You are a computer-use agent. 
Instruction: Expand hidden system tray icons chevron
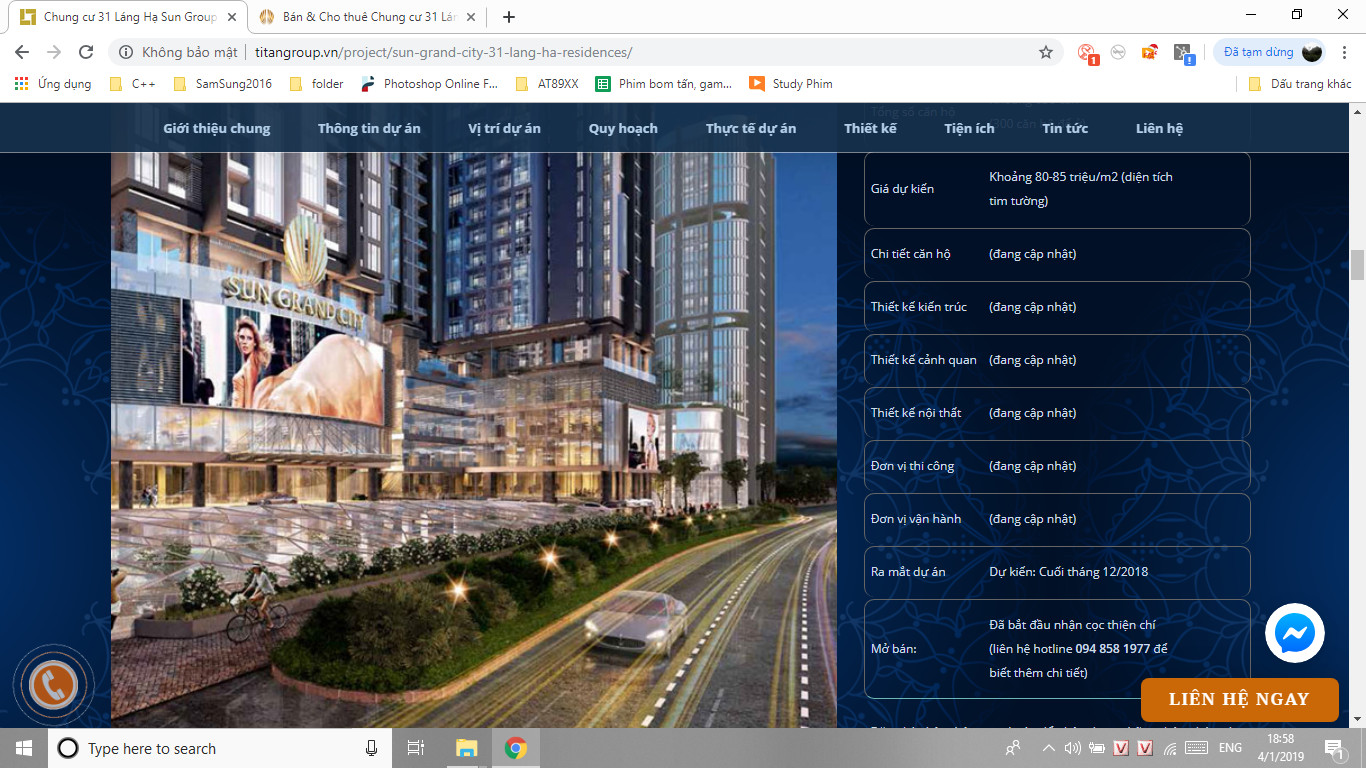coord(1048,748)
